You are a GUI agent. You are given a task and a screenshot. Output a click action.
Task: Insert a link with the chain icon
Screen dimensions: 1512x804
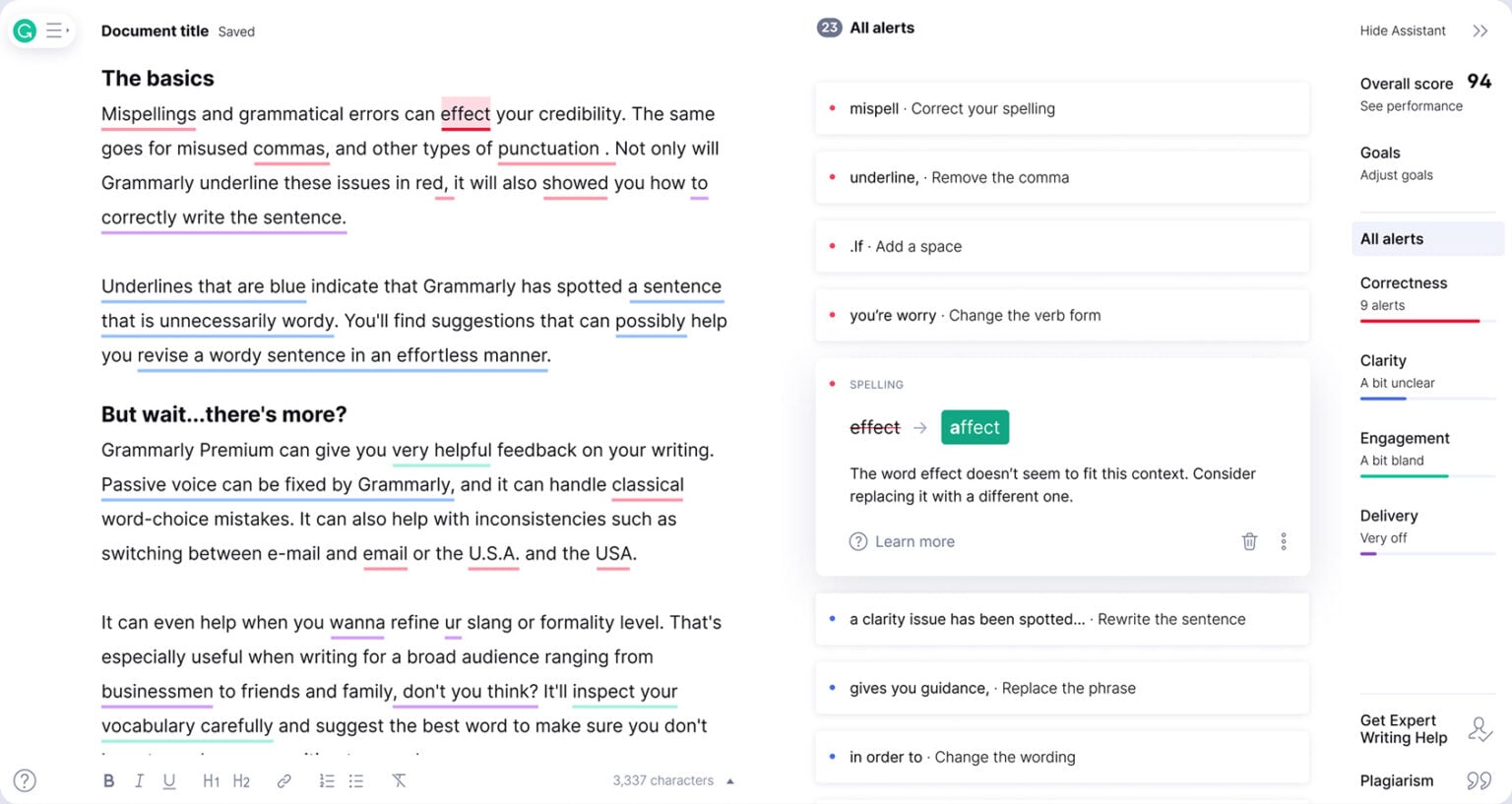(283, 780)
